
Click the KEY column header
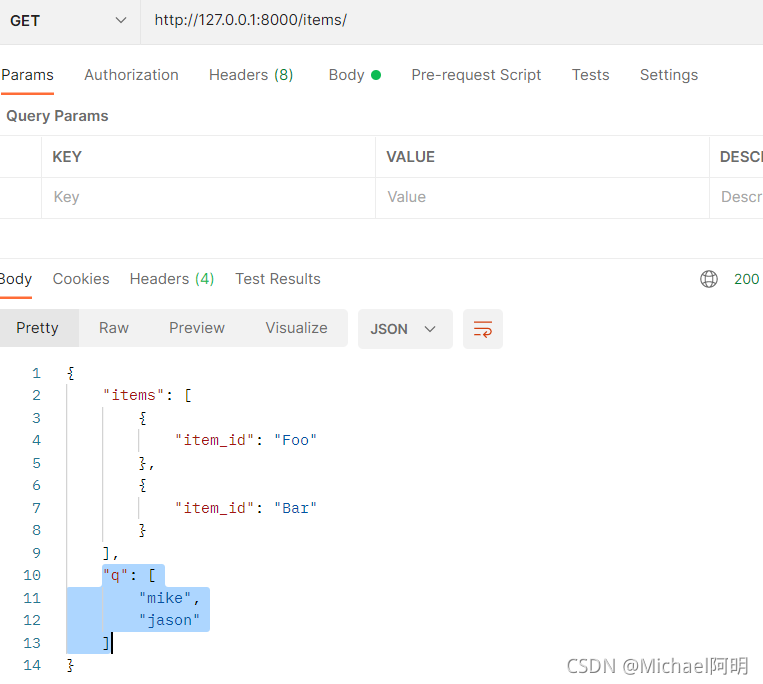[x=67, y=157]
